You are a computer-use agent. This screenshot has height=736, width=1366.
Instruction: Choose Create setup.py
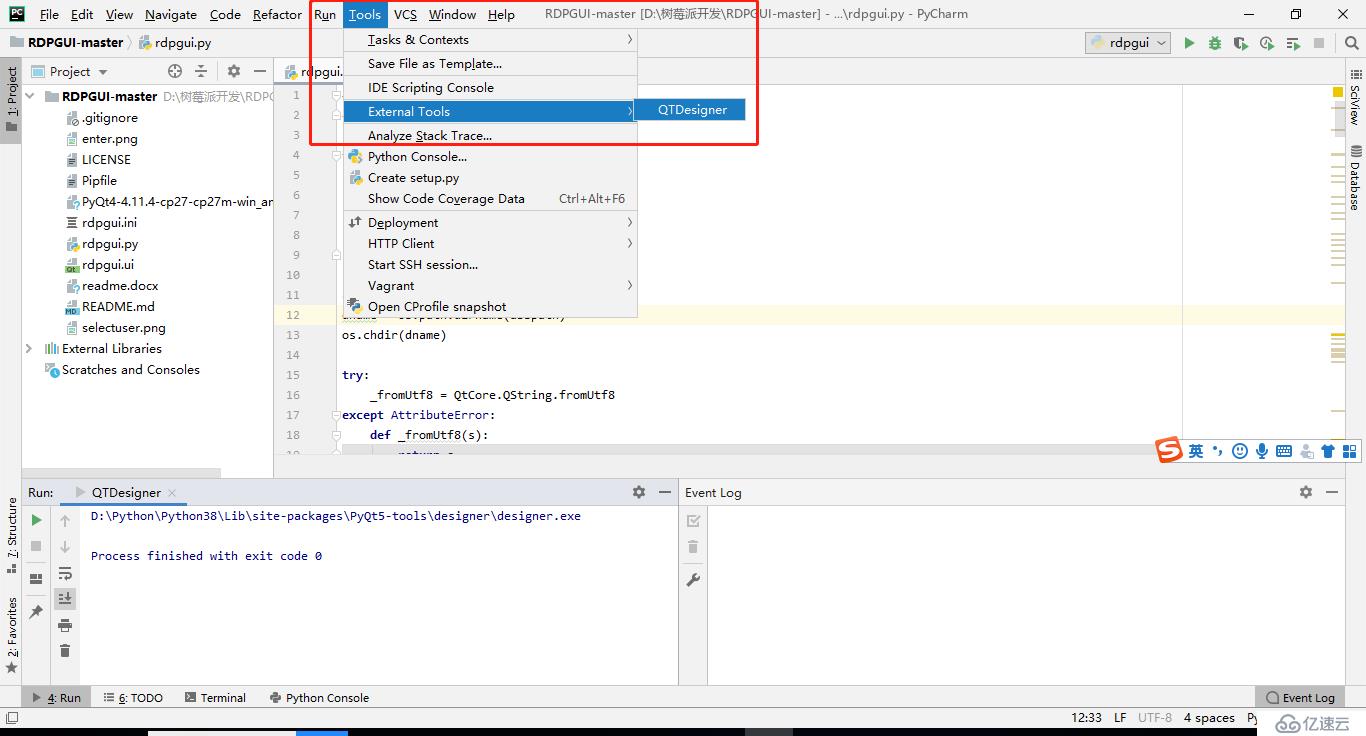pos(490,177)
